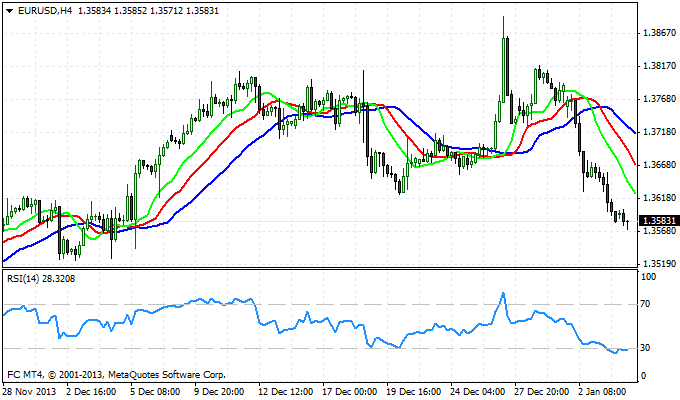Click the 27 Dec 20:00 time label
Image resolution: width=680 pixels, height=400 pixels.
pos(542,391)
